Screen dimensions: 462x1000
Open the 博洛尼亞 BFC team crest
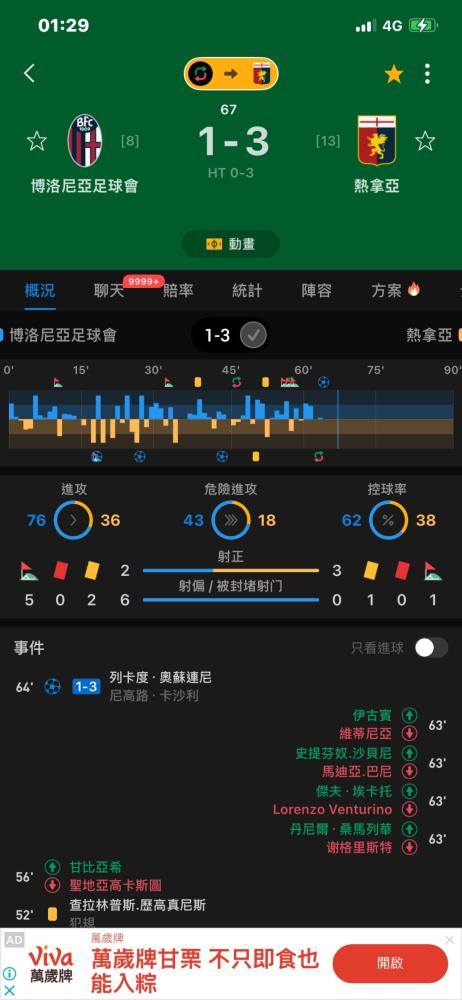pos(85,141)
